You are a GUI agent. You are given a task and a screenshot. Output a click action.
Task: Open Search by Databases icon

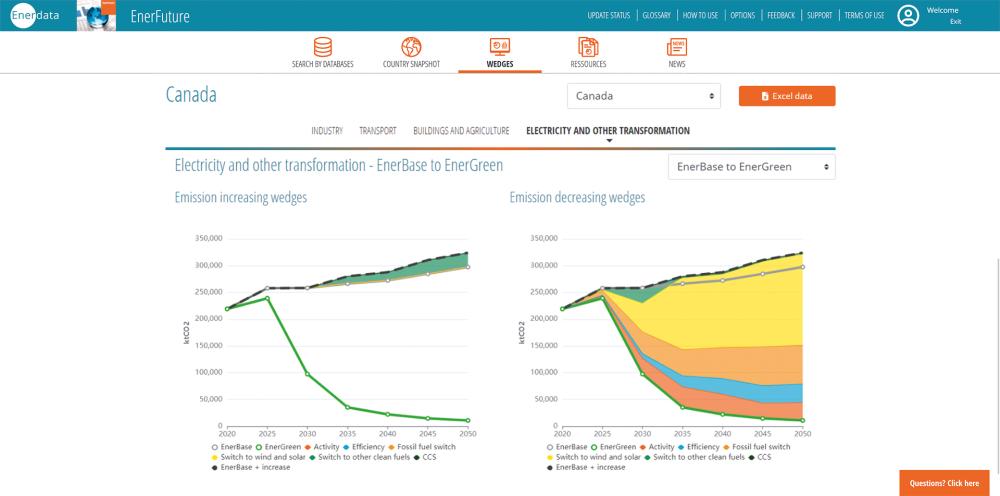[x=323, y=47]
